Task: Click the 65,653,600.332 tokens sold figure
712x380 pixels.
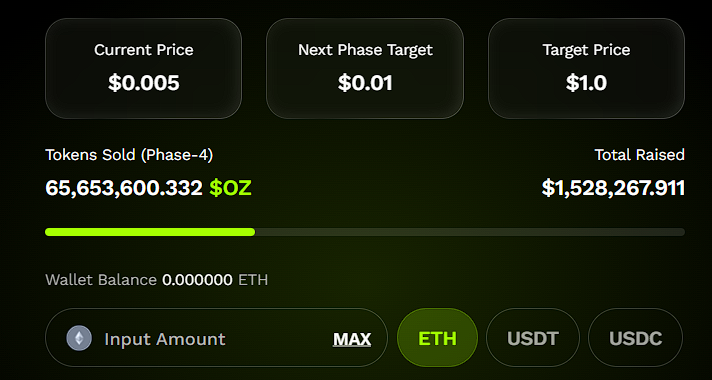Action: pos(124,188)
